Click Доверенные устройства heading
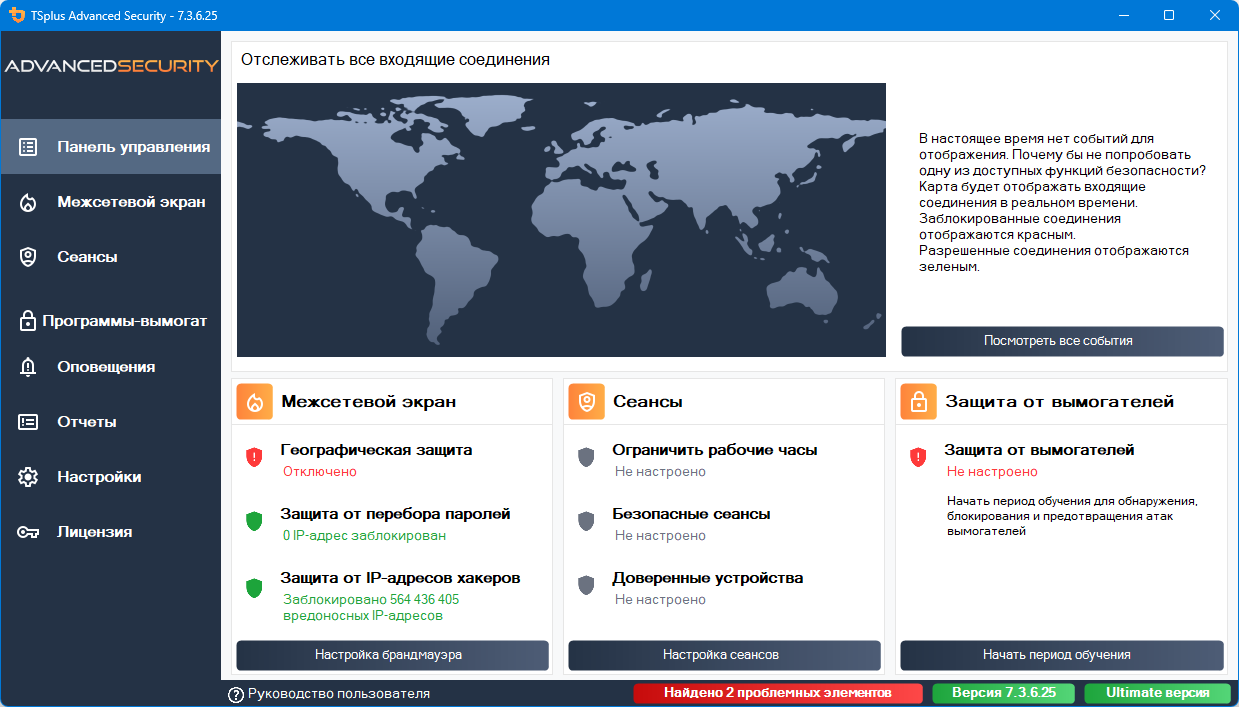Viewport: 1239px width, 707px height. click(708, 578)
